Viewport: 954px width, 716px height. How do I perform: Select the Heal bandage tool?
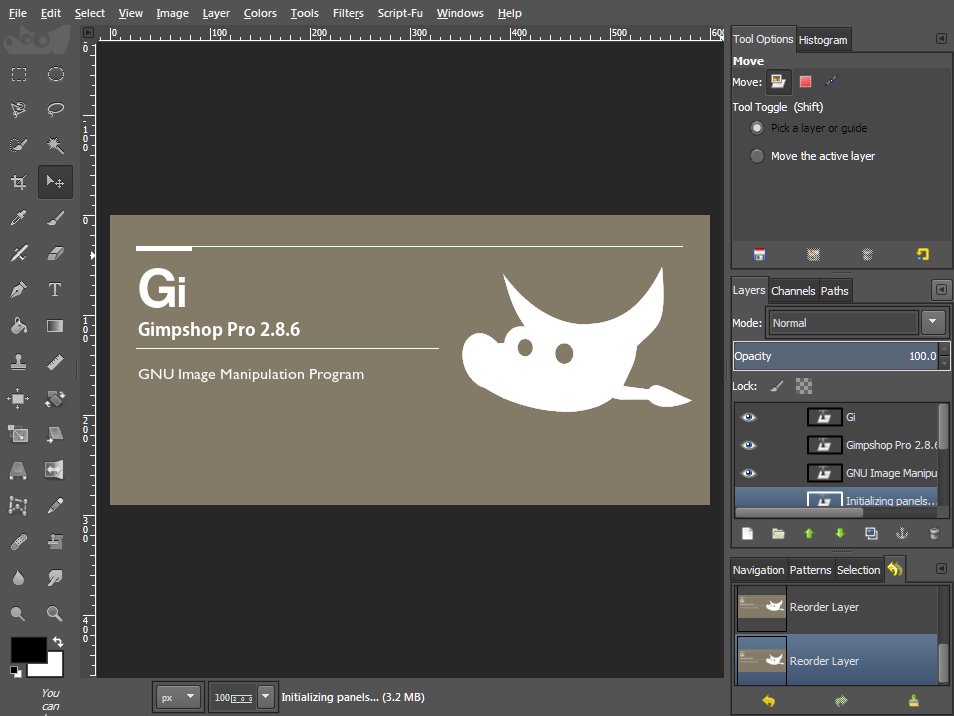(19, 541)
